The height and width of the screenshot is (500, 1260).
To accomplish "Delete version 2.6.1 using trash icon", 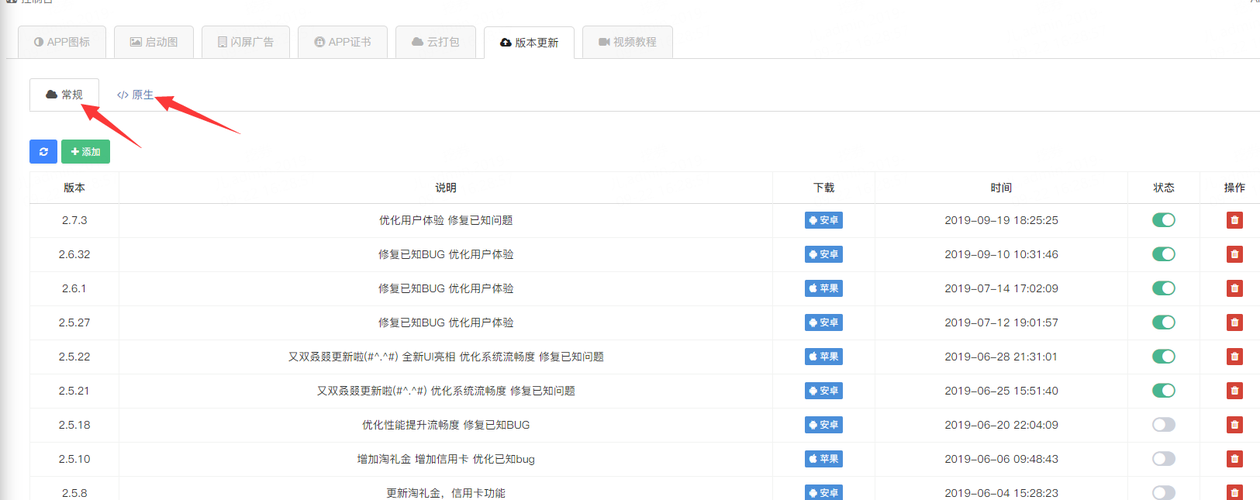I will point(1235,288).
